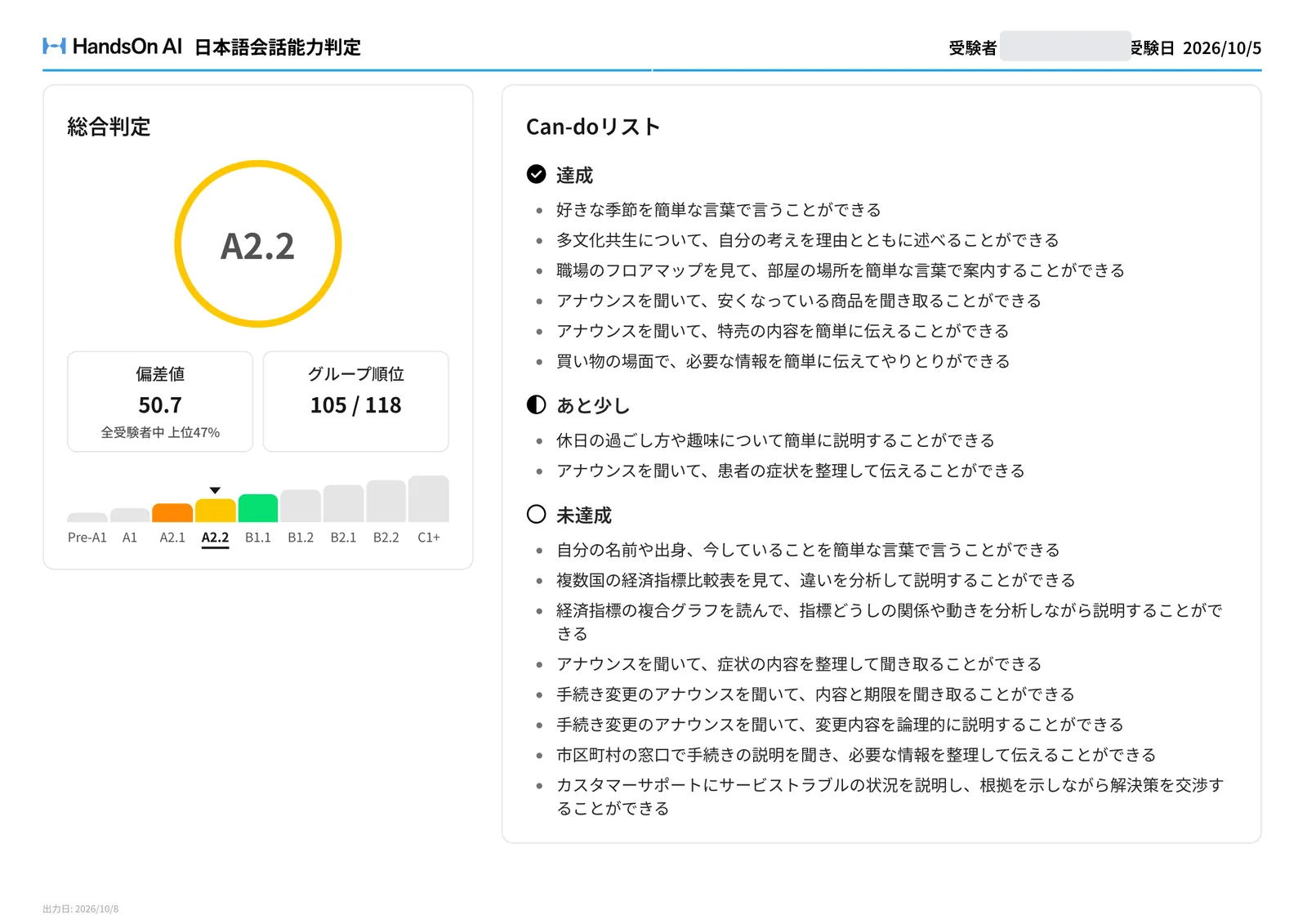This screenshot has width=1307, height=924.
Task: Click 休日の過ごし方や趣味 item
Action: click(x=776, y=440)
